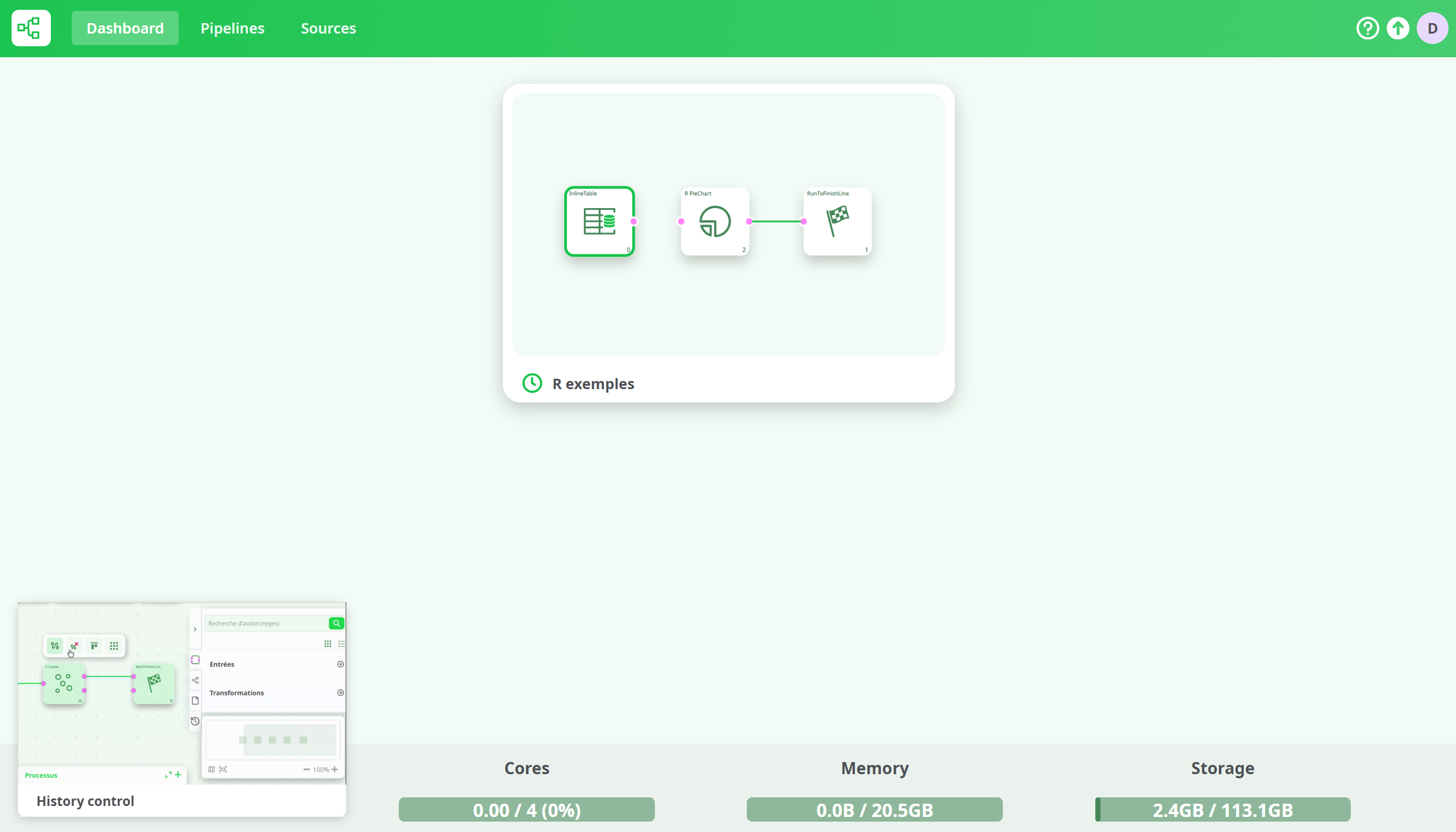This screenshot has height=832, width=1456.
Task: Click the clock icon next to R exemples
Action: (x=532, y=383)
